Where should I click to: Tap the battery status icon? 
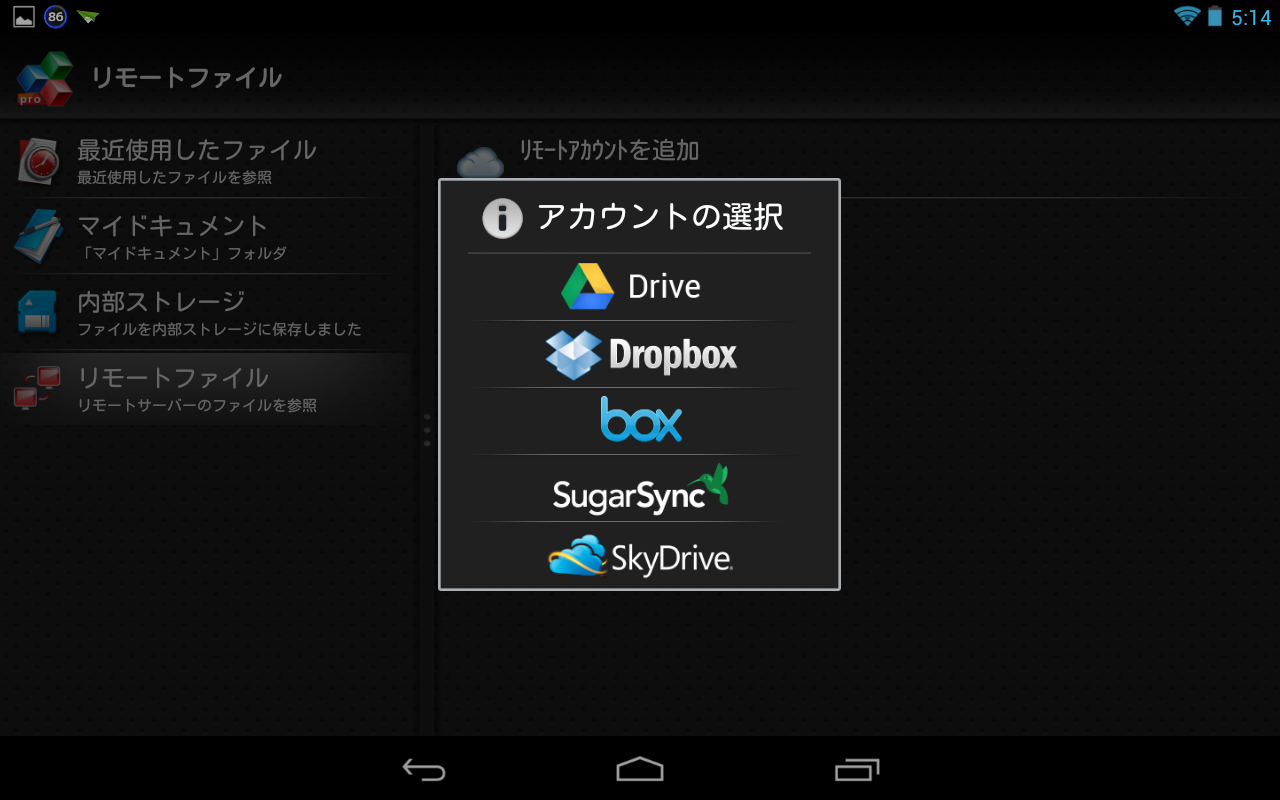(x=1215, y=16)
